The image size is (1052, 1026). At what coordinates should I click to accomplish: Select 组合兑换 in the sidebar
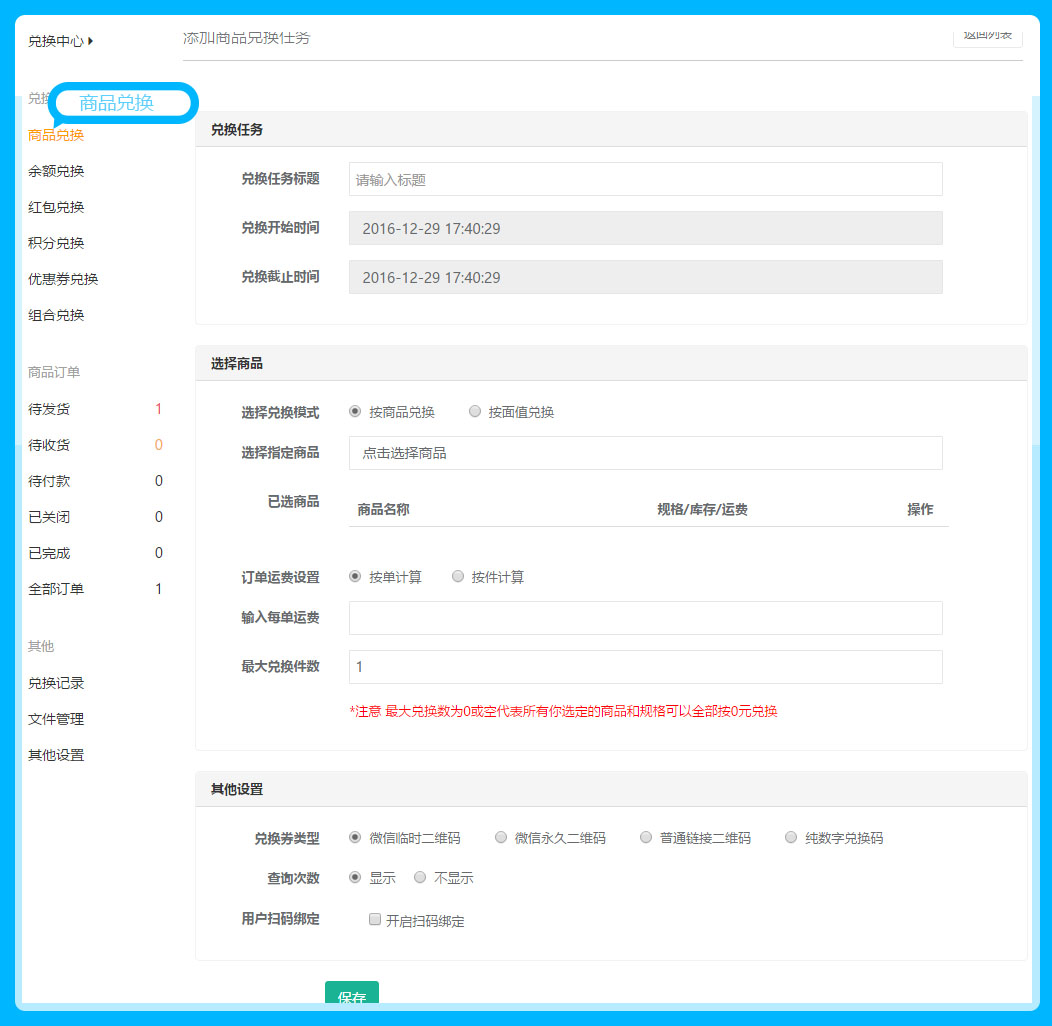tap(56, 315)
